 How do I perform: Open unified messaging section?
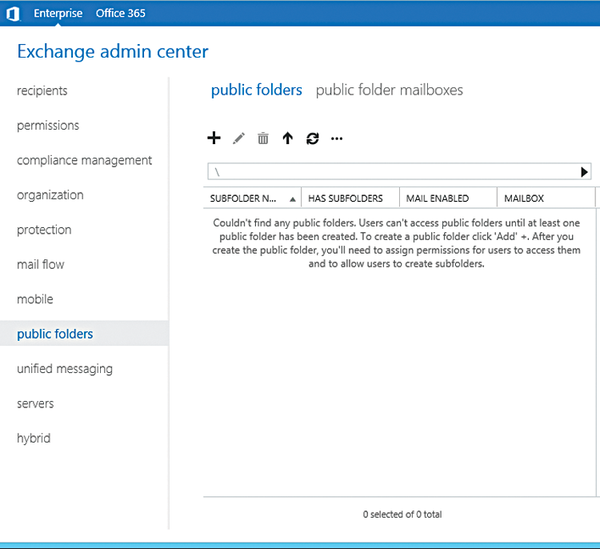pyautogui.click(x=65, y=369)
